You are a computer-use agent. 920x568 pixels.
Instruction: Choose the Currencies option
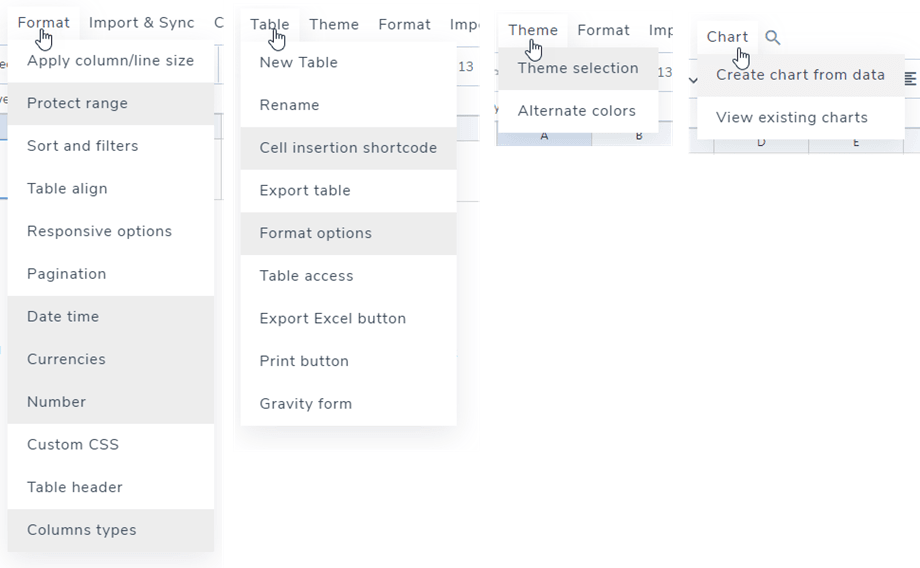[x=66, y=359]
